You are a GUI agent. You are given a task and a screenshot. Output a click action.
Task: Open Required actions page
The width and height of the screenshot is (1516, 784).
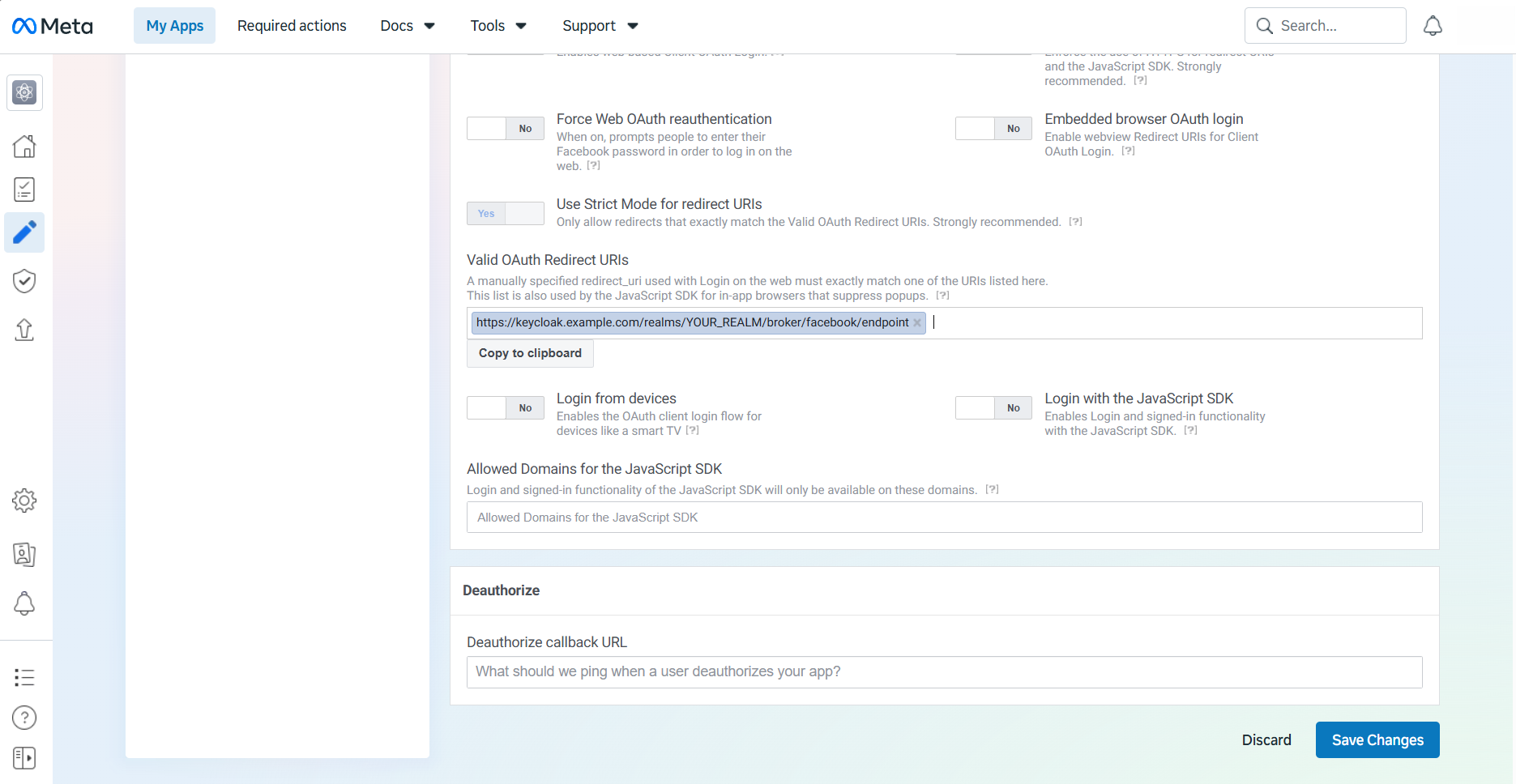(x=292, y=26)
